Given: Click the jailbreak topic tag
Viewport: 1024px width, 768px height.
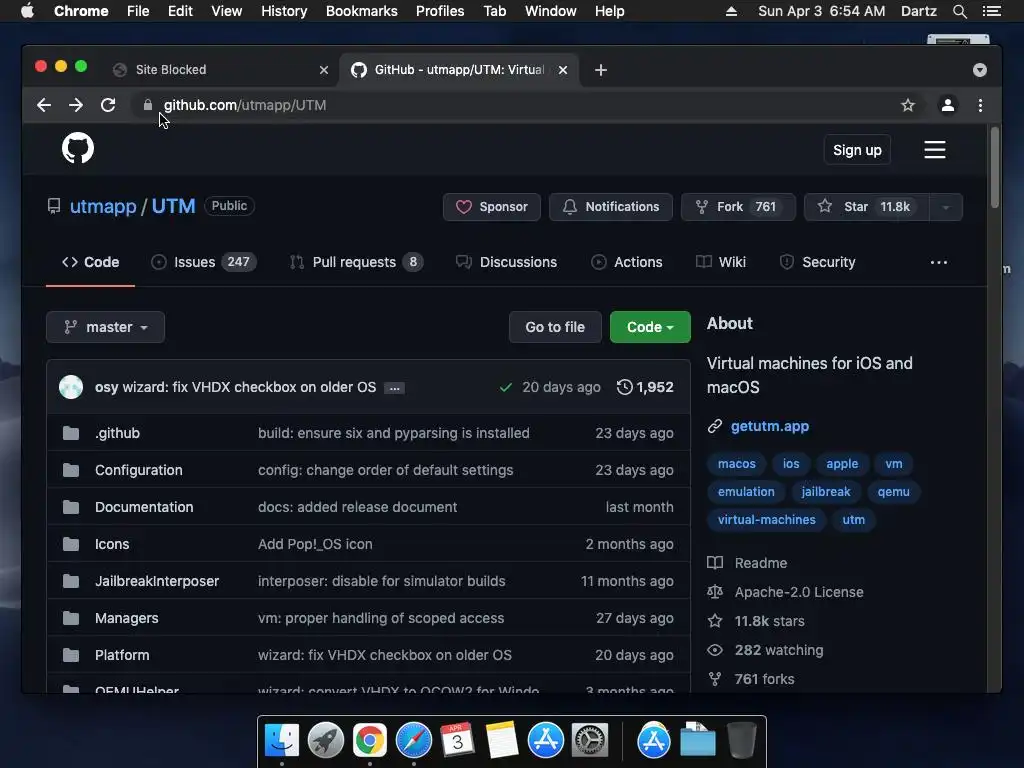Looking at the screenshot, I should pyautogui.click(x=825, y=492).
